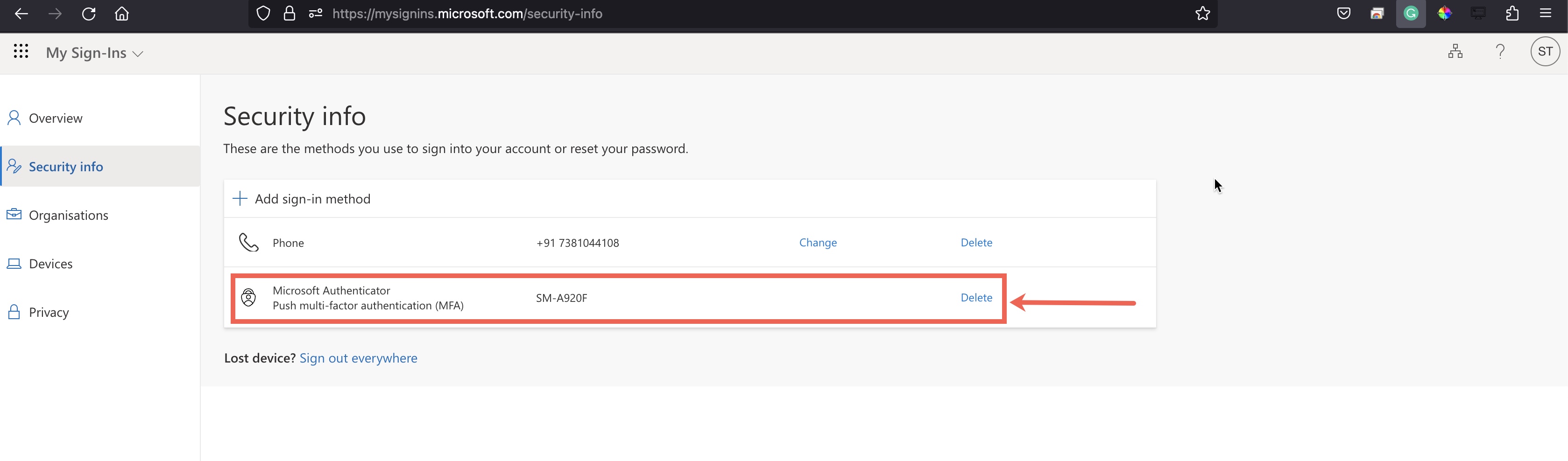The height and width of the screenshot is (461, 1568).
Task: Click Add sign-in method
Action: [301, 199]
